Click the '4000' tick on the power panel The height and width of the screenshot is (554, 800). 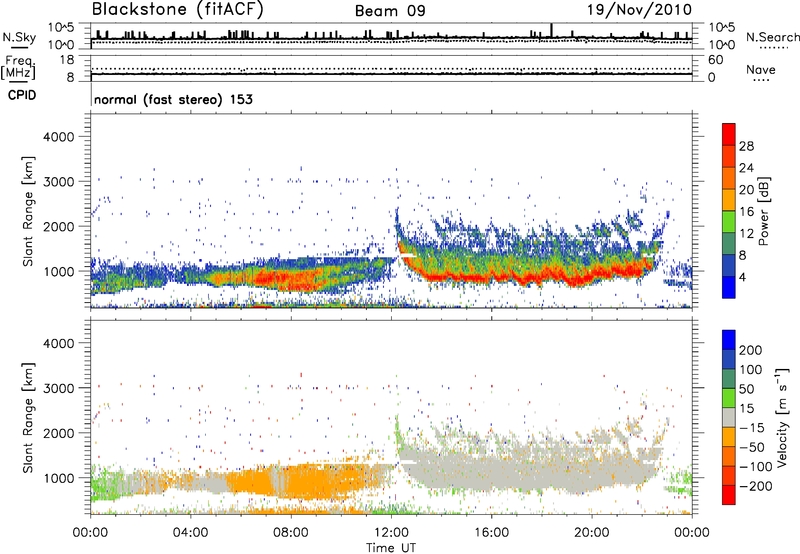point(58,137)
